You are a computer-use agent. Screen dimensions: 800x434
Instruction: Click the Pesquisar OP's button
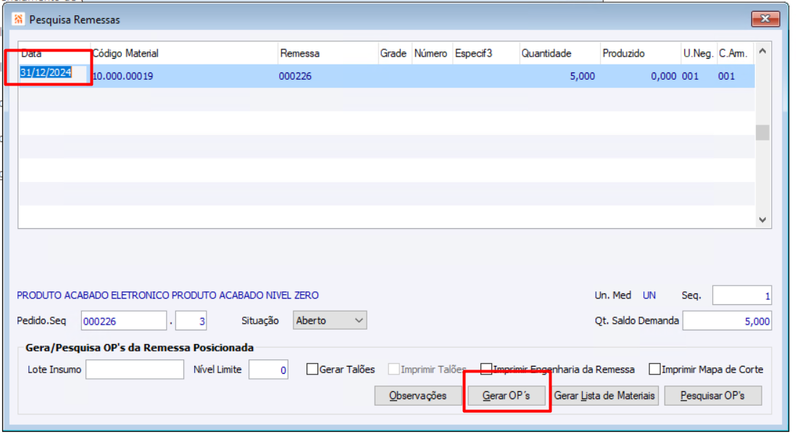coord(713,396)
